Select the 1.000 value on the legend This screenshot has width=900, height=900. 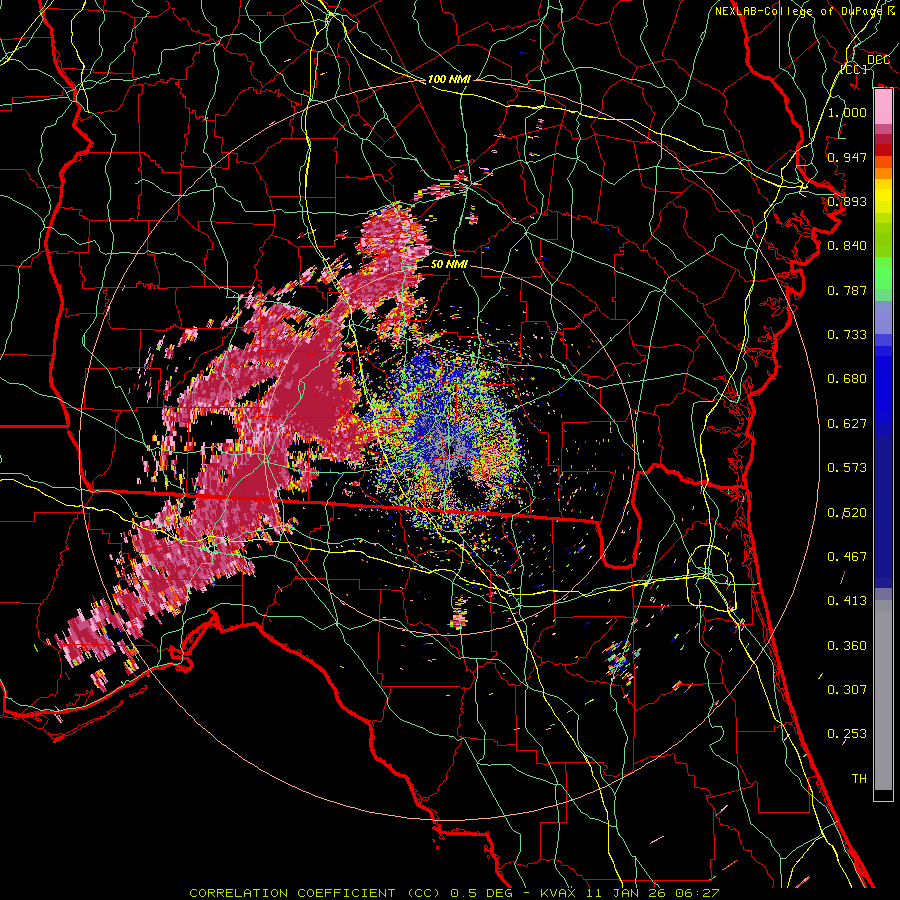click(847, 113)
